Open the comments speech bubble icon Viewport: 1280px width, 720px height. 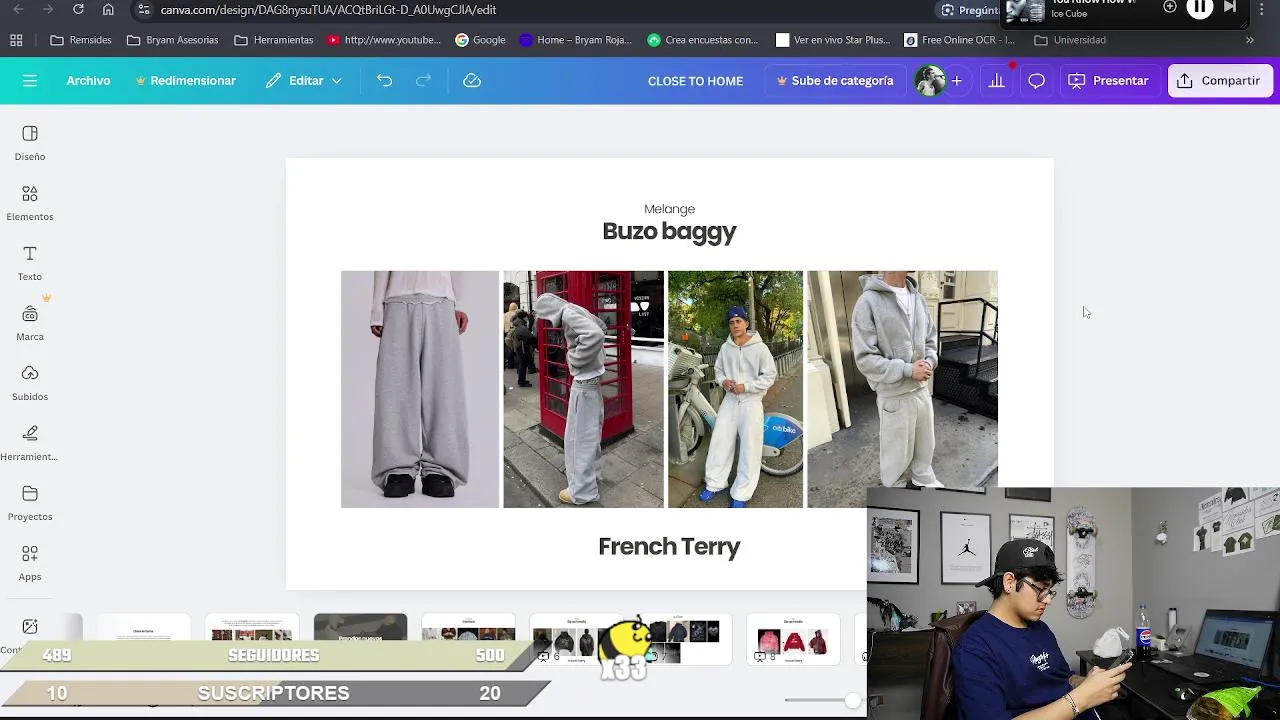click(x=1036, y=80)
